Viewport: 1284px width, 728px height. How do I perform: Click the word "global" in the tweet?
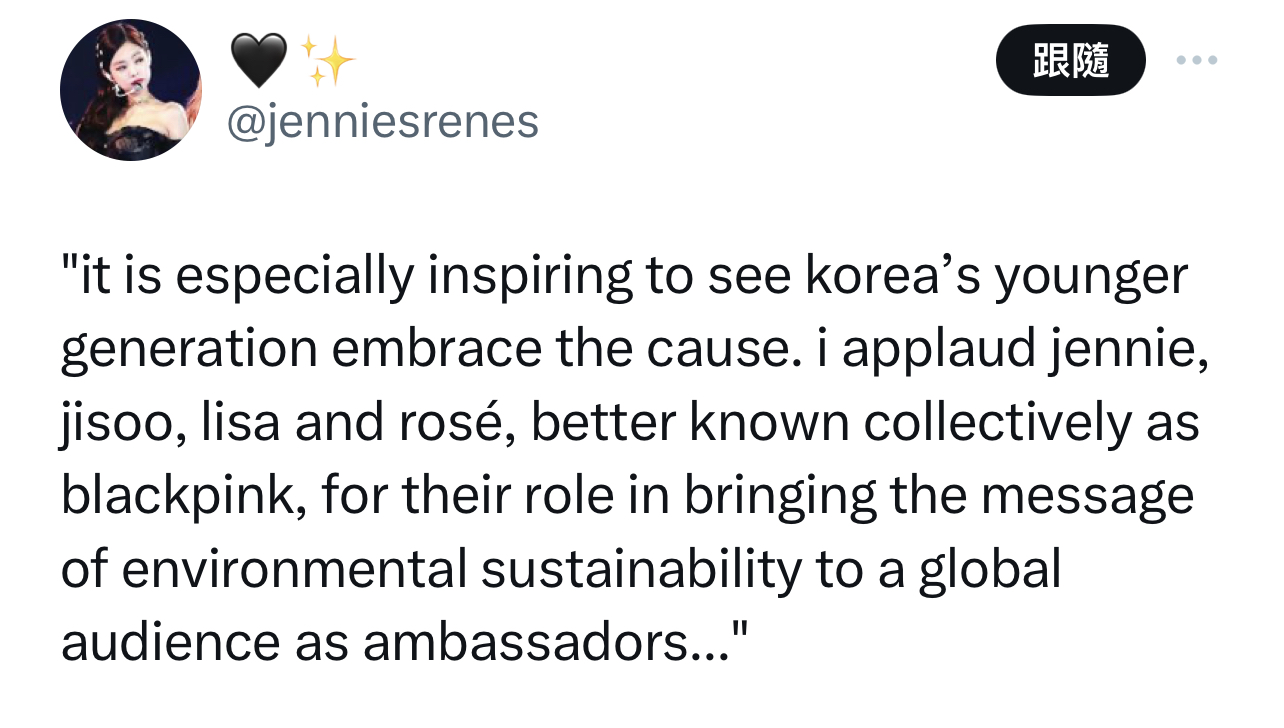(x=988, y=570)
